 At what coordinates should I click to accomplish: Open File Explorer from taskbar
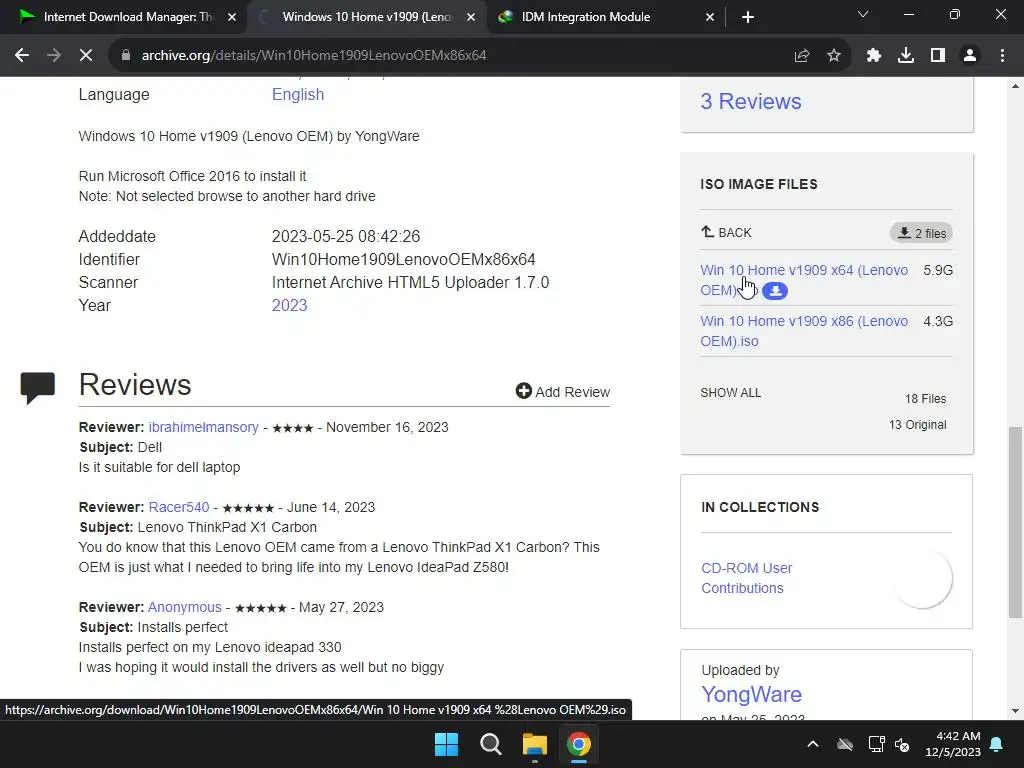(x=534, y=744)
